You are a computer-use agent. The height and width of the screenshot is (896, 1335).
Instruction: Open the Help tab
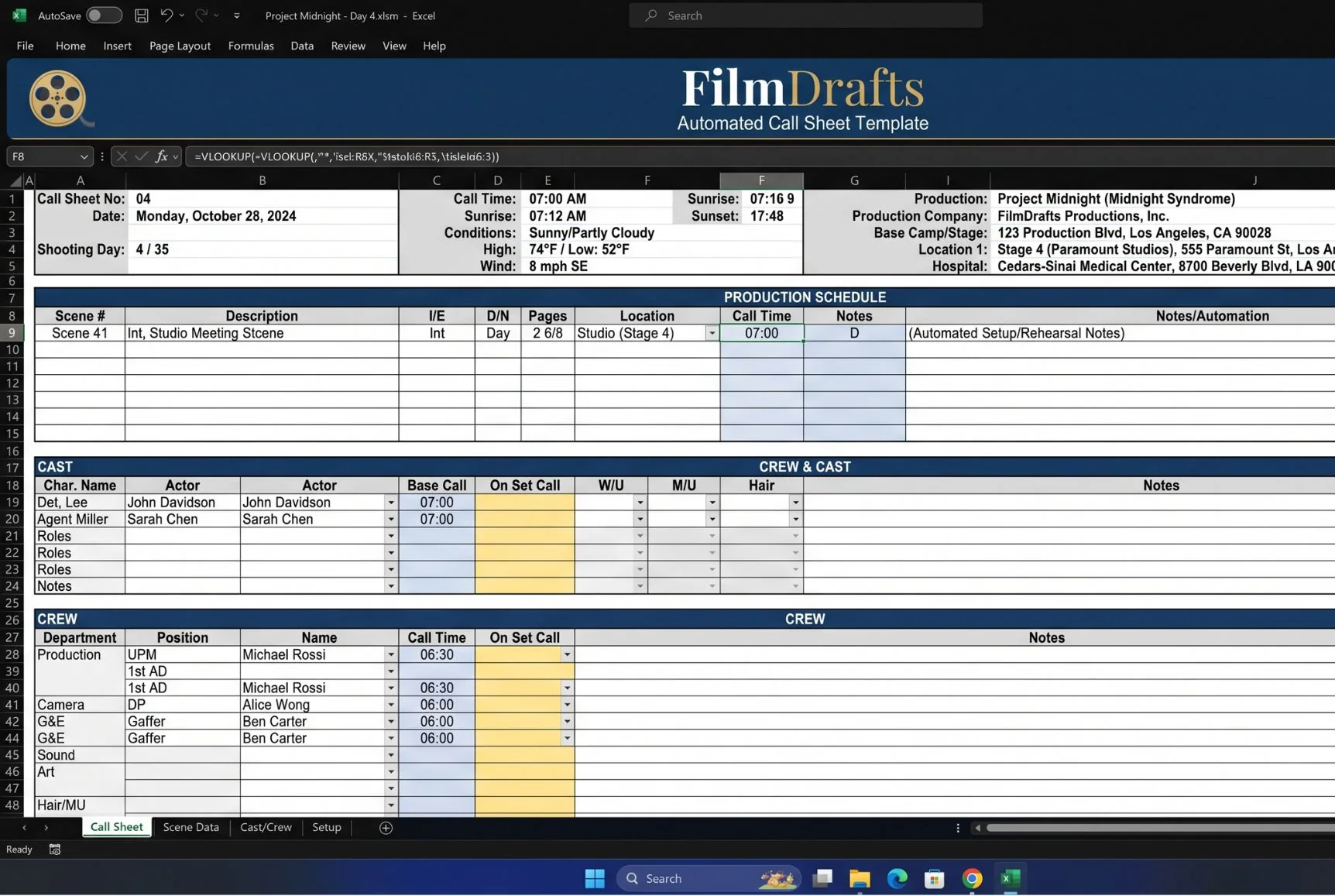434,46
